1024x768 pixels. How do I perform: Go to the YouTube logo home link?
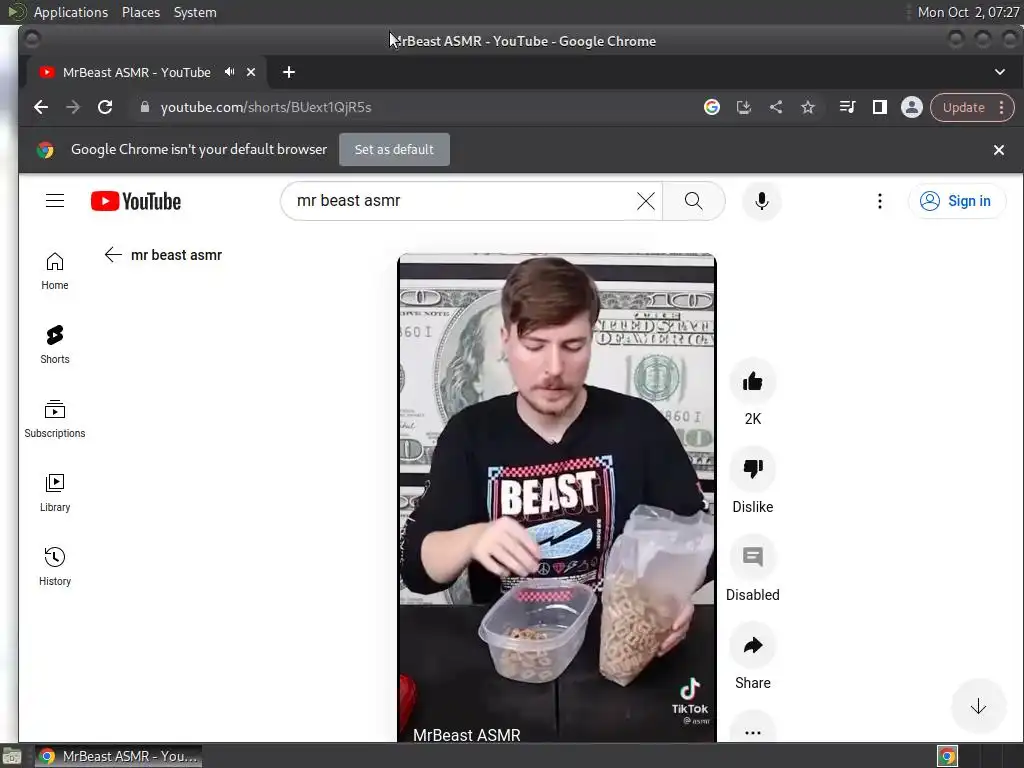[x=136, y=201]
